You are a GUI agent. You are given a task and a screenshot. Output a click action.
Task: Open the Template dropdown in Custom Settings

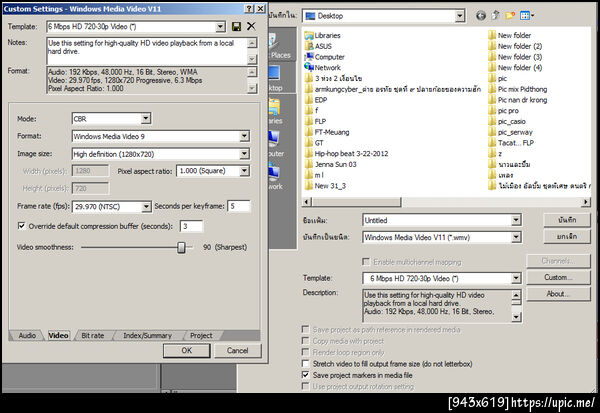click(220, 26)
